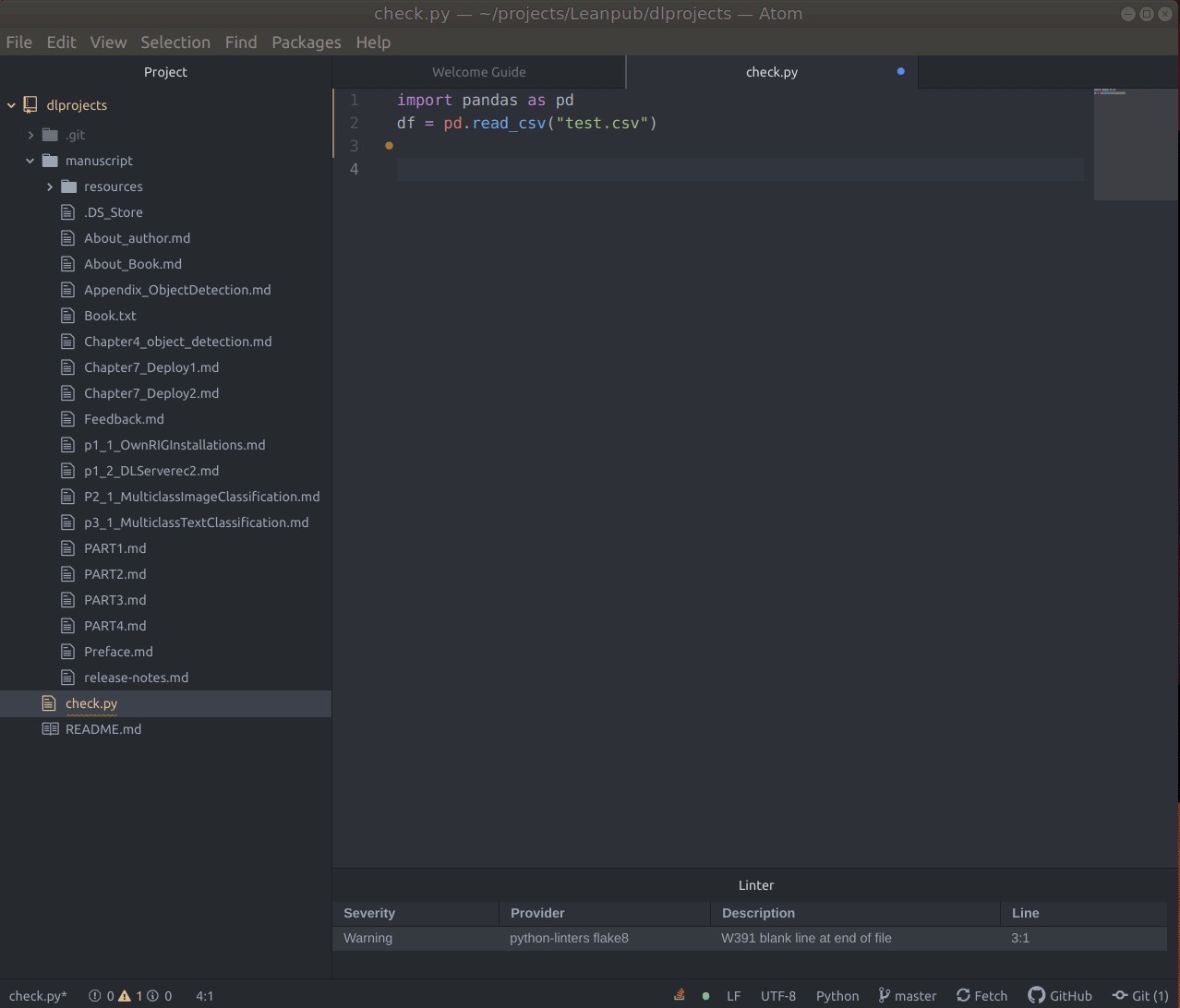Click the Stack Overflow status bar icon
1180x1008 pixels.
pyautogui.click(x=680, y=995)
